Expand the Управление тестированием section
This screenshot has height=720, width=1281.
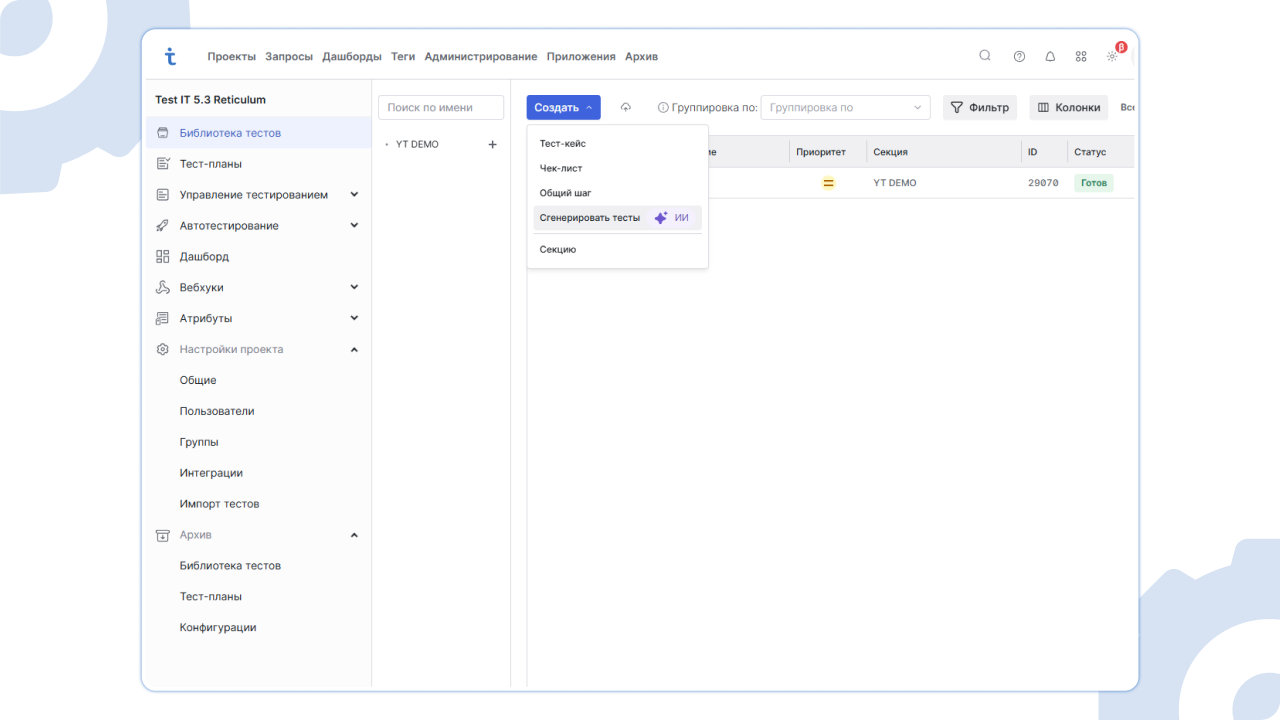[354, 195]
